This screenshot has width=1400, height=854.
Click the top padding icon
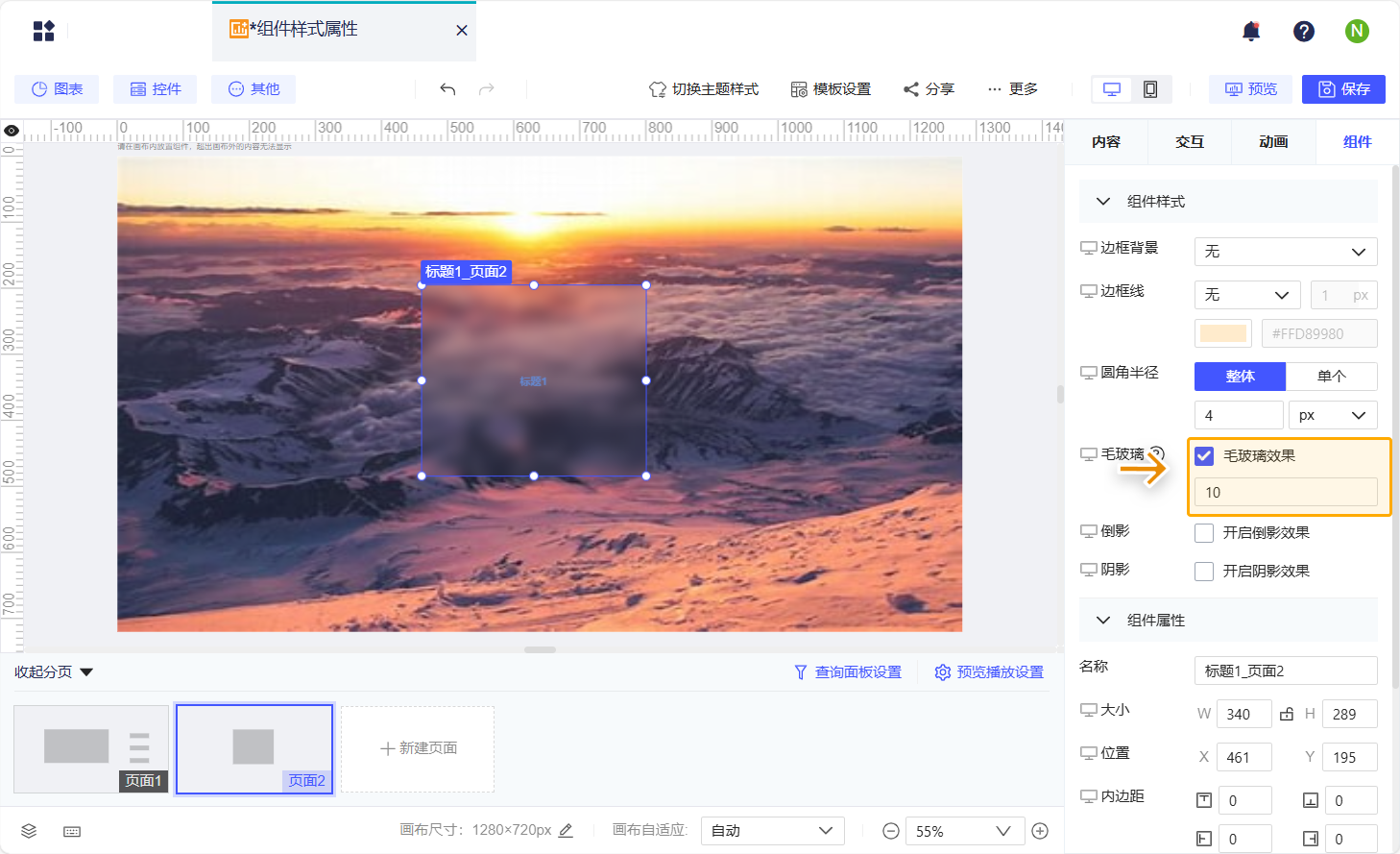click(1204, 800)
